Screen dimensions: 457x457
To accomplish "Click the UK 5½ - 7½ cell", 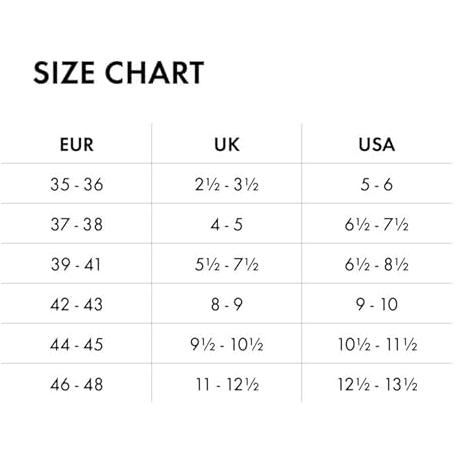I will (x=227, y=264).
